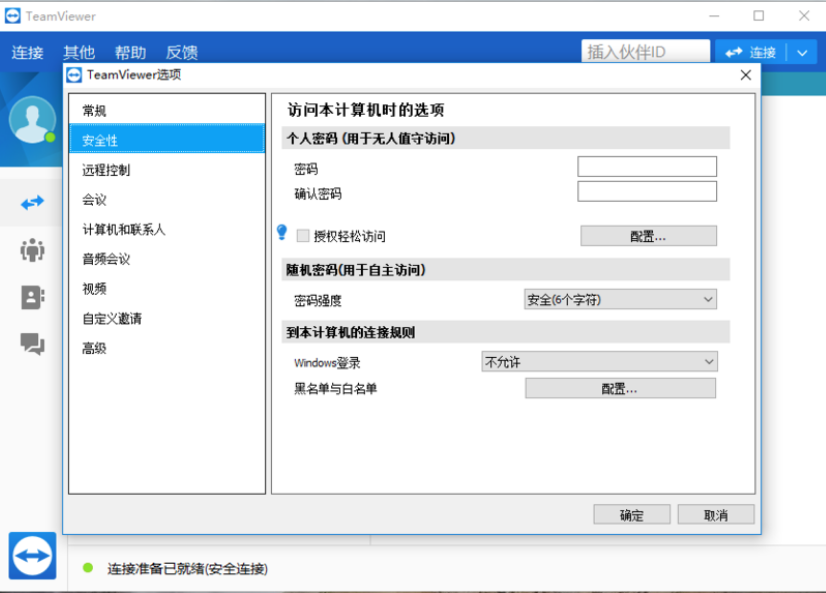Click the 连接准备已就绪 status text
Screen dimensions: 826x593
[x=188, y=569]
